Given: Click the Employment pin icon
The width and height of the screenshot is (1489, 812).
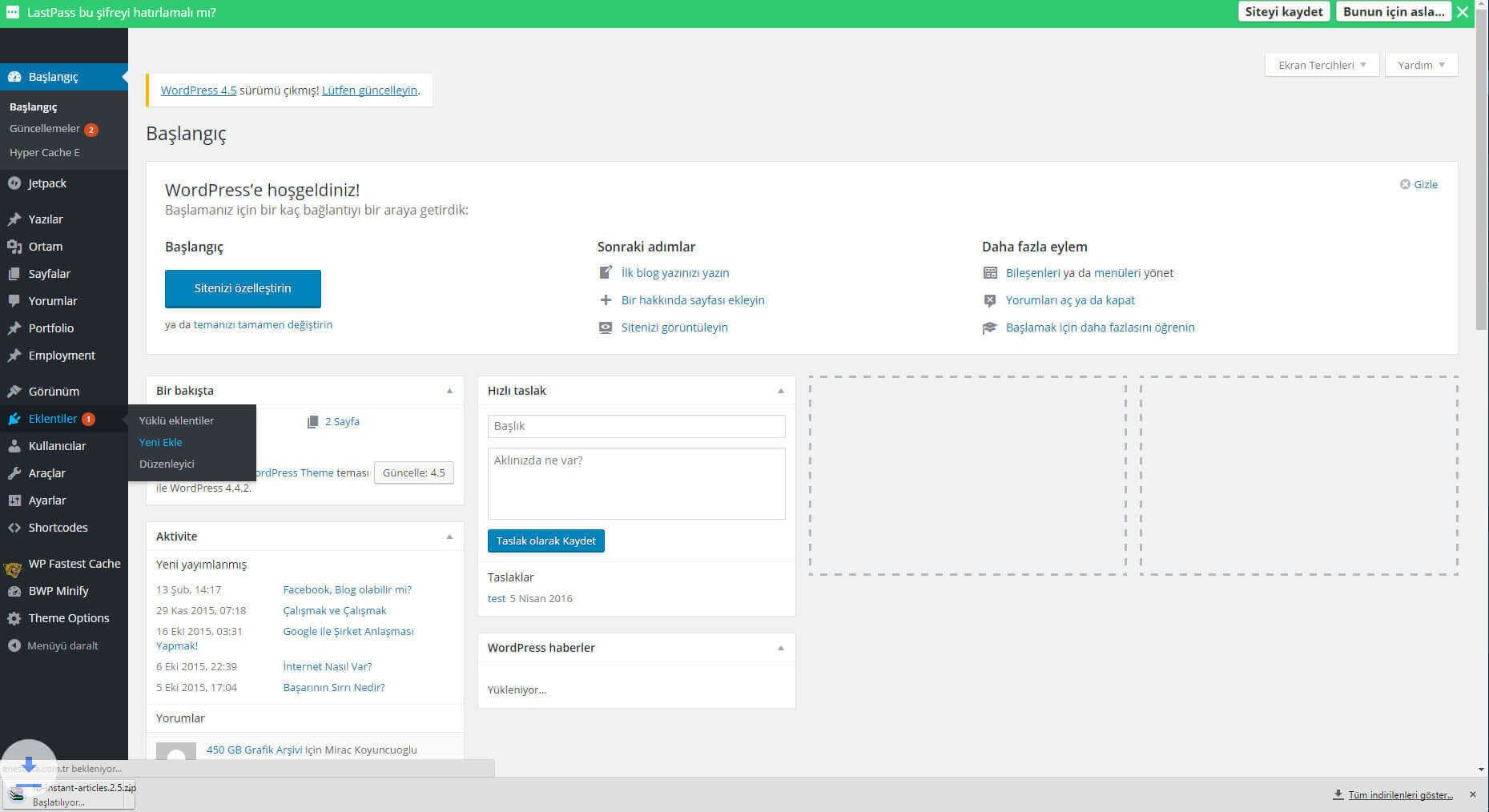Looking at the screenshot, I should 14,356.
